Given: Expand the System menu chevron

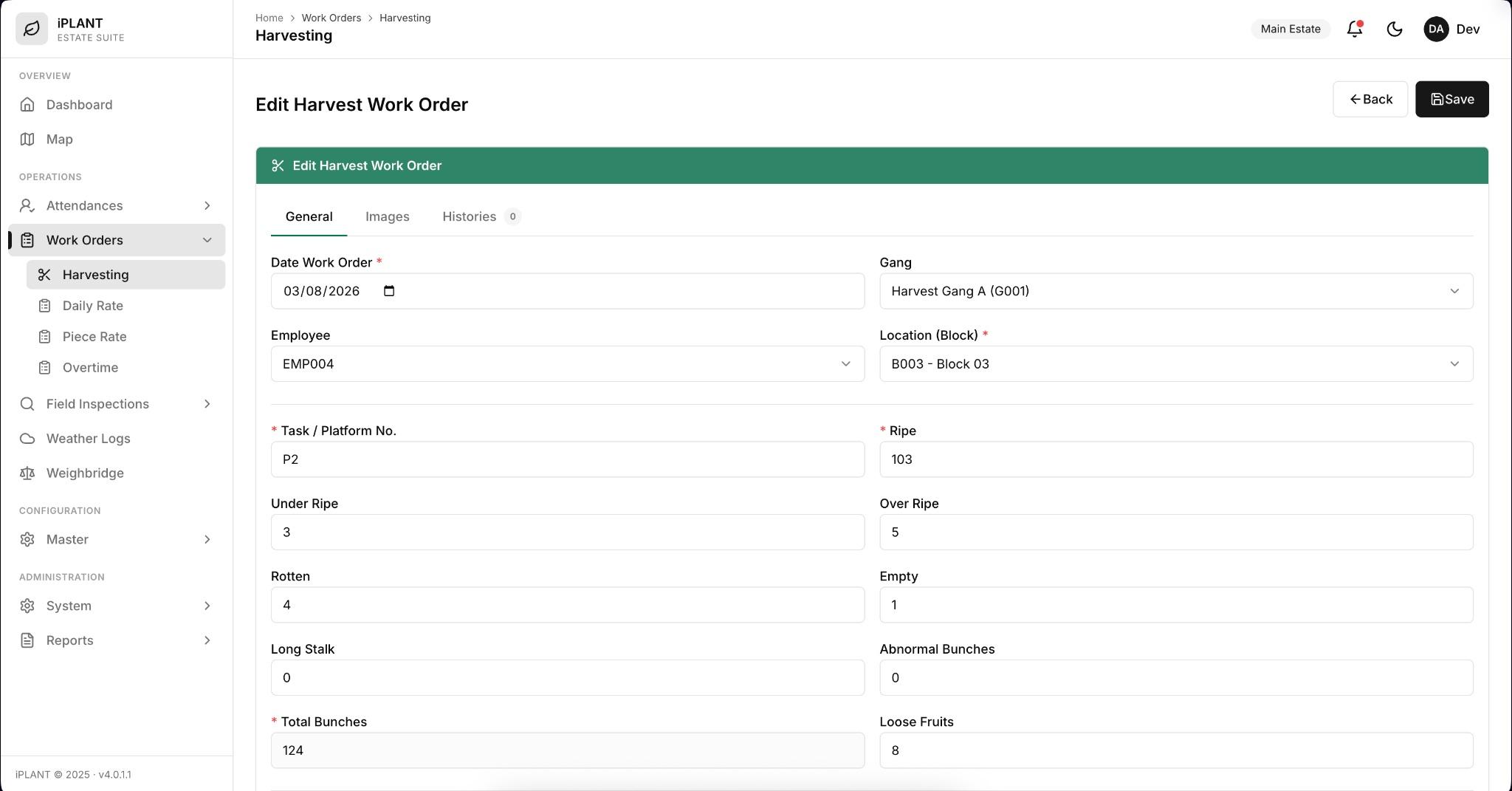Looking at the screenshot, I should (207, 606).
